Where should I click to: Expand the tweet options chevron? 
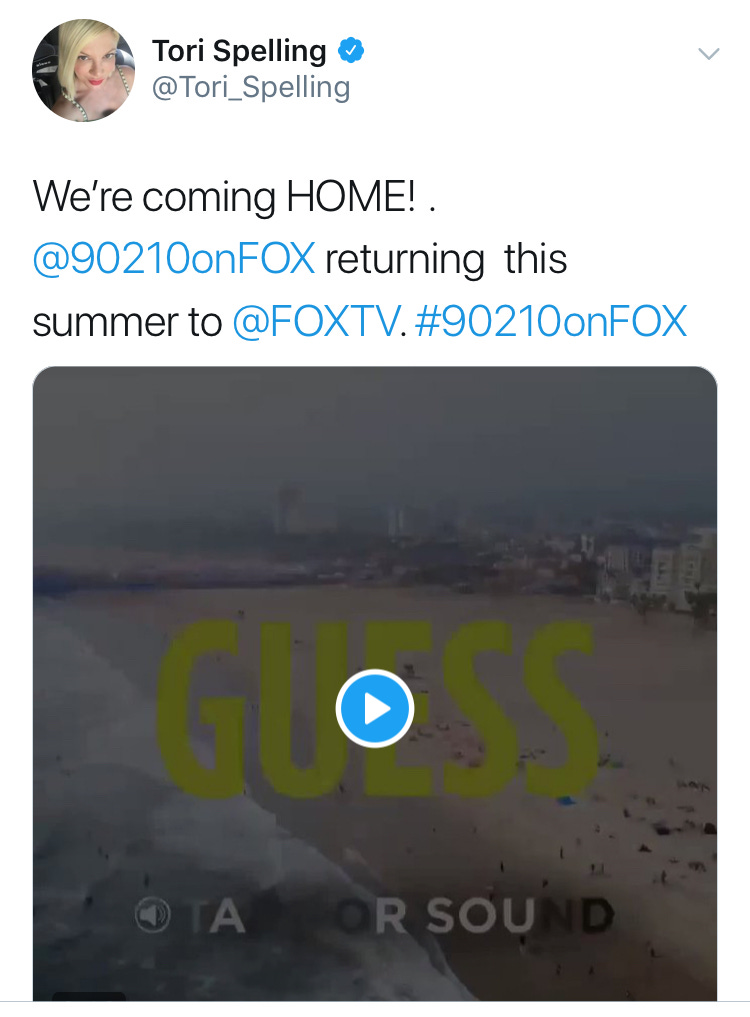708,53
